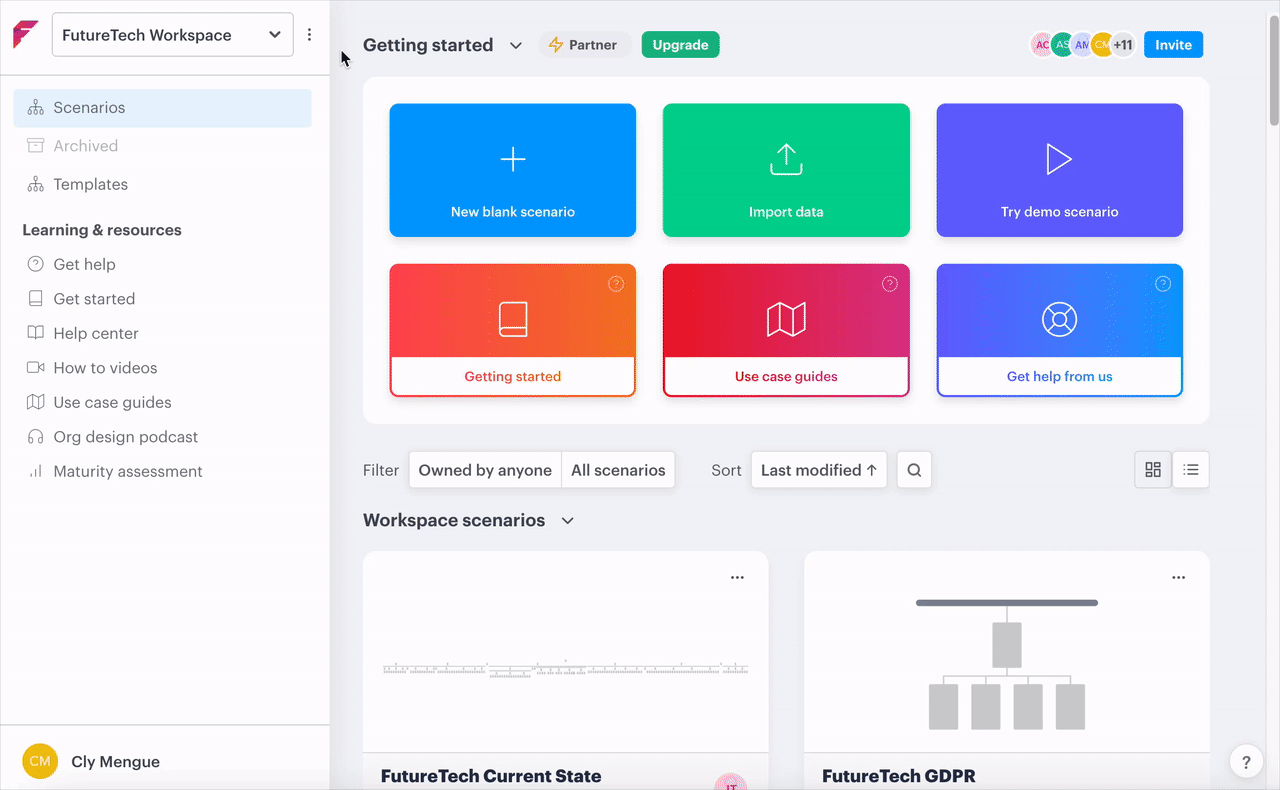The height and width of the screenshot is (790, 1280).
Task: Click the info icon on Use case guides tile
Action: tap(889, 284)
